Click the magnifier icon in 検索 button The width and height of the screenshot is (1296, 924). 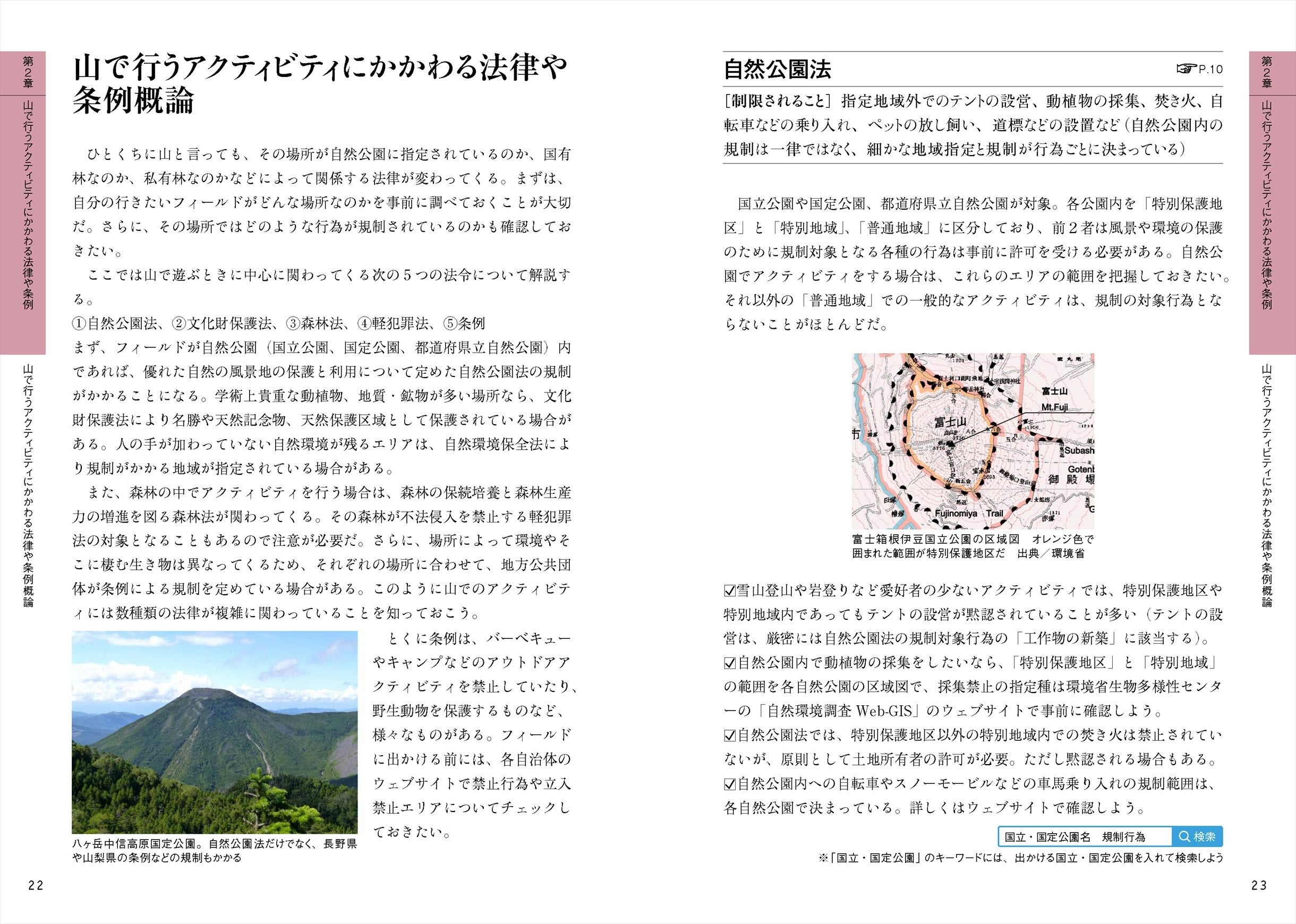1184,836
